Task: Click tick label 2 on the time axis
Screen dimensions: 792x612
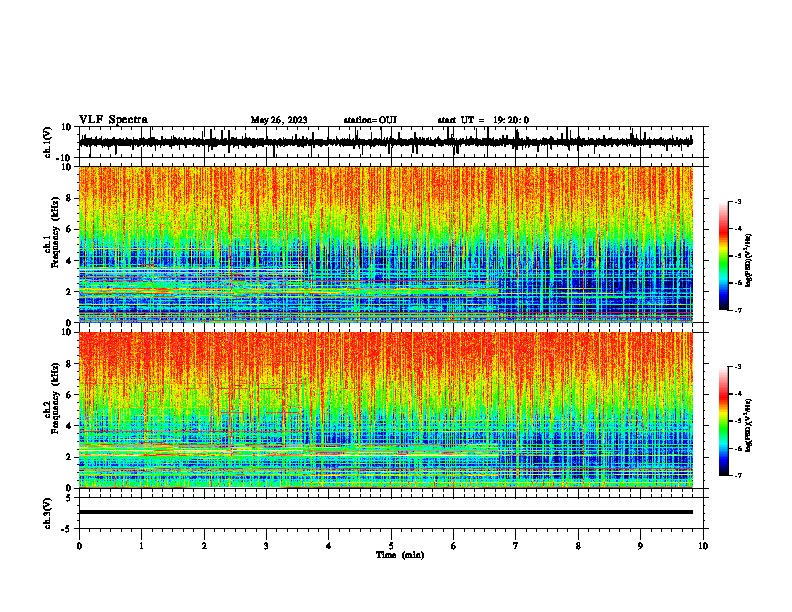Action: point(204,546)
